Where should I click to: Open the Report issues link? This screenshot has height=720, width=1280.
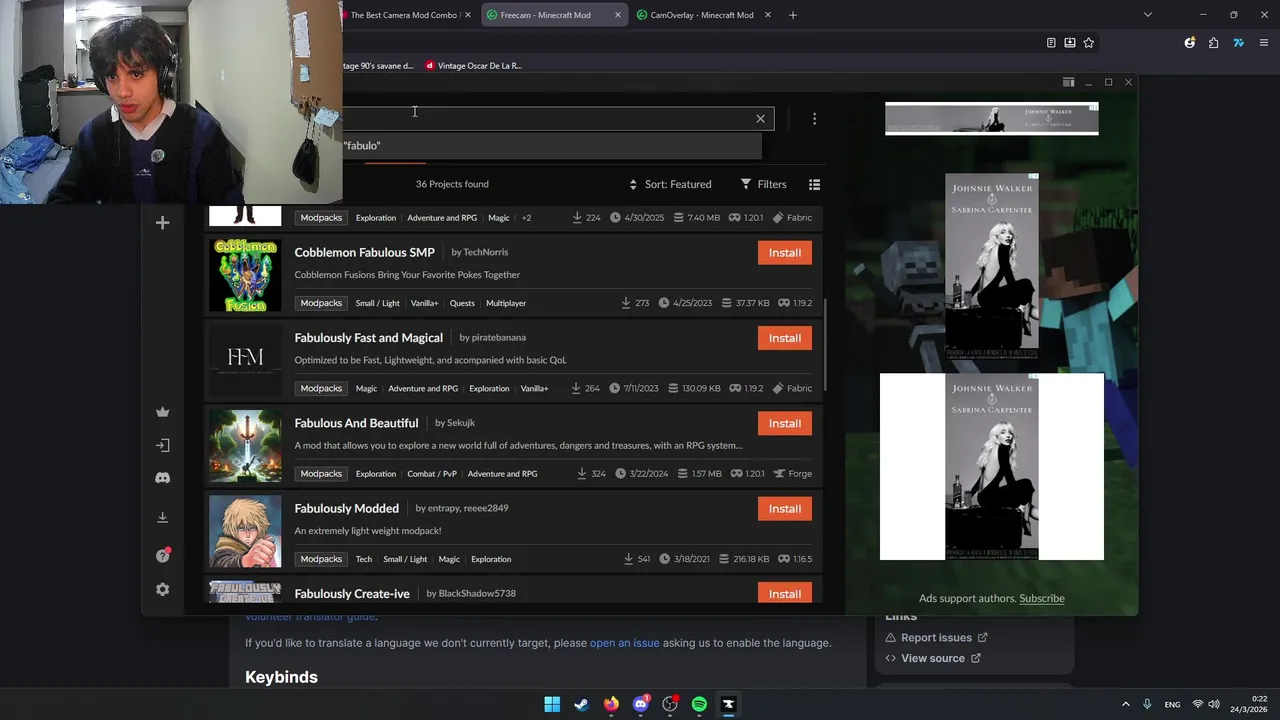(936, 638)
